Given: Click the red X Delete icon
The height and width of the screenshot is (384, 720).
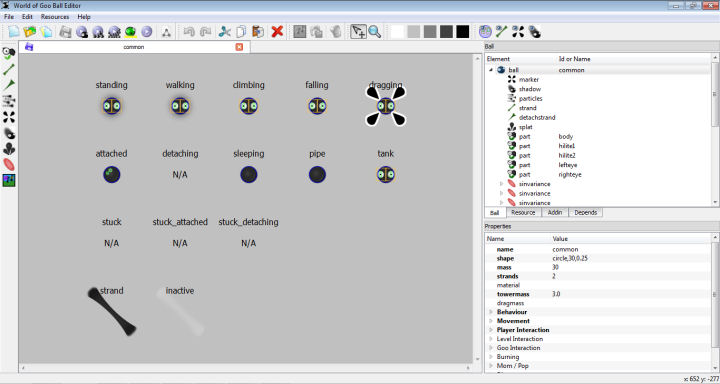Looking at the screenshot, I should tap(277, 32).
